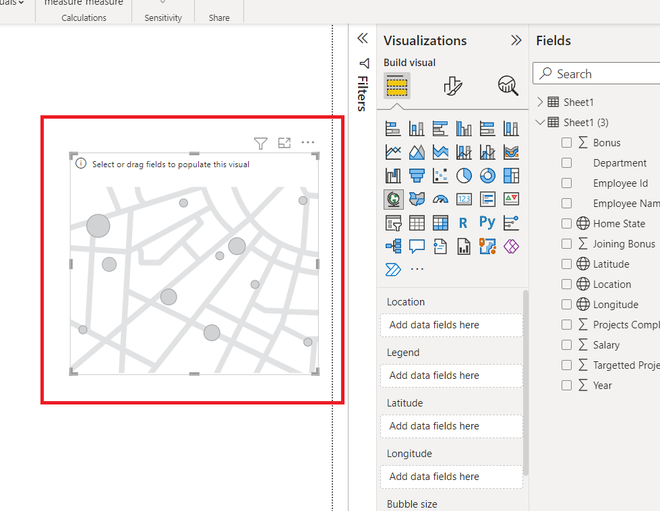The image size is (660, 511).
Task: Switch to the Format visual tab
Action: tap(452, 86)
